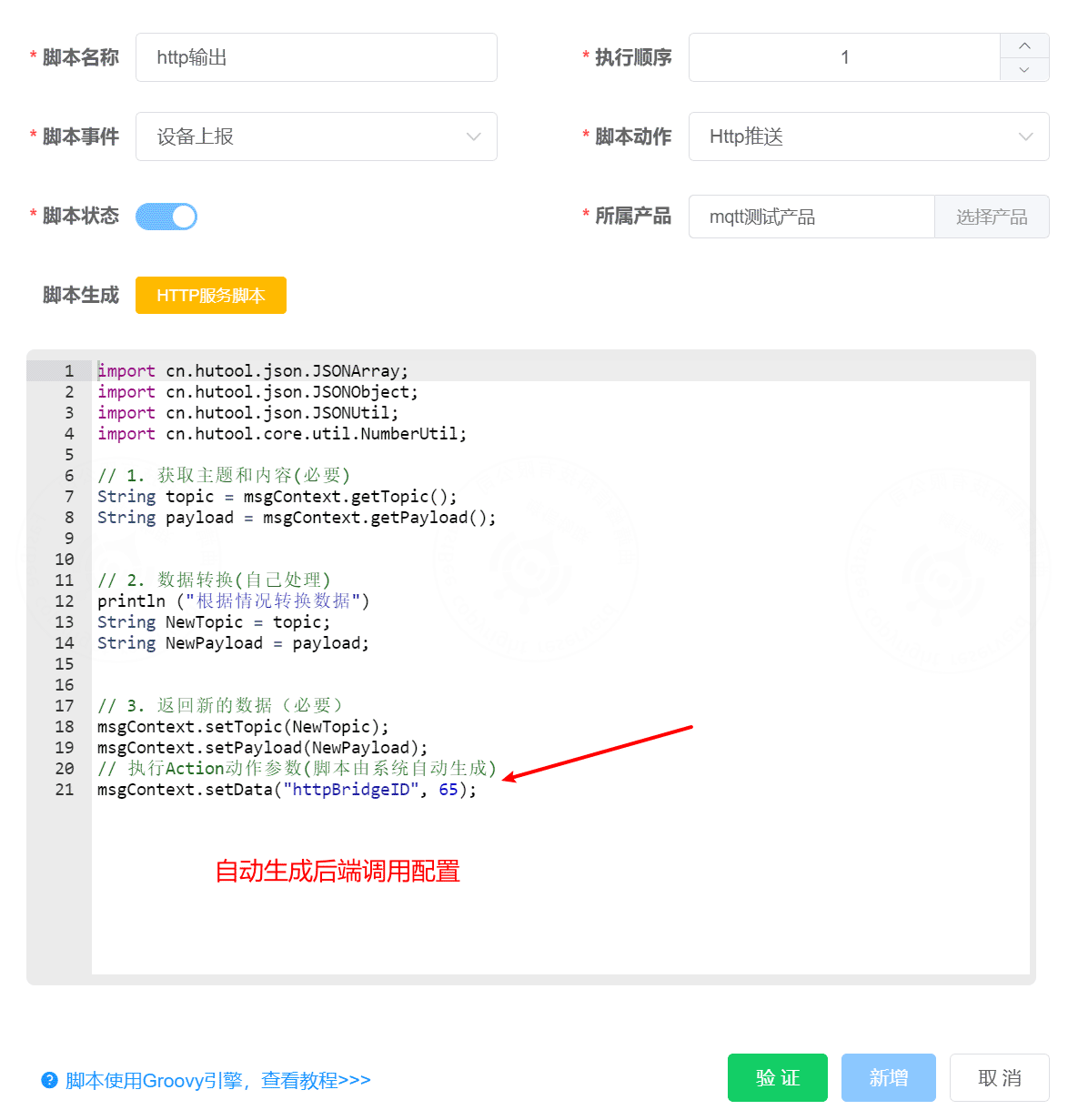Decrease execution order with down arrow
Screen dimensions: 1068x1120
pyautogui.click(x=1024, y=69)
